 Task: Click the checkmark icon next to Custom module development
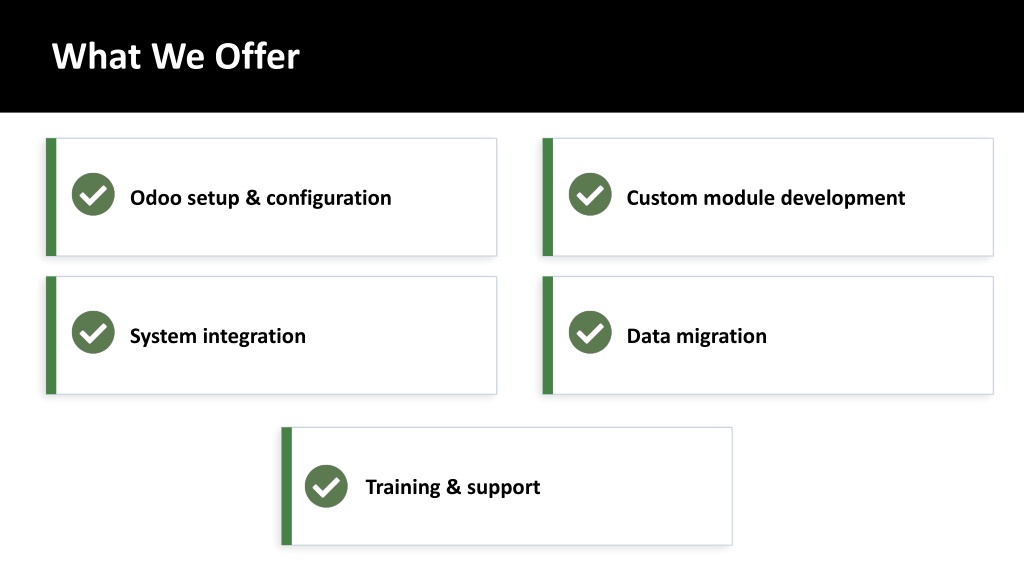click(x=590, y=195)
